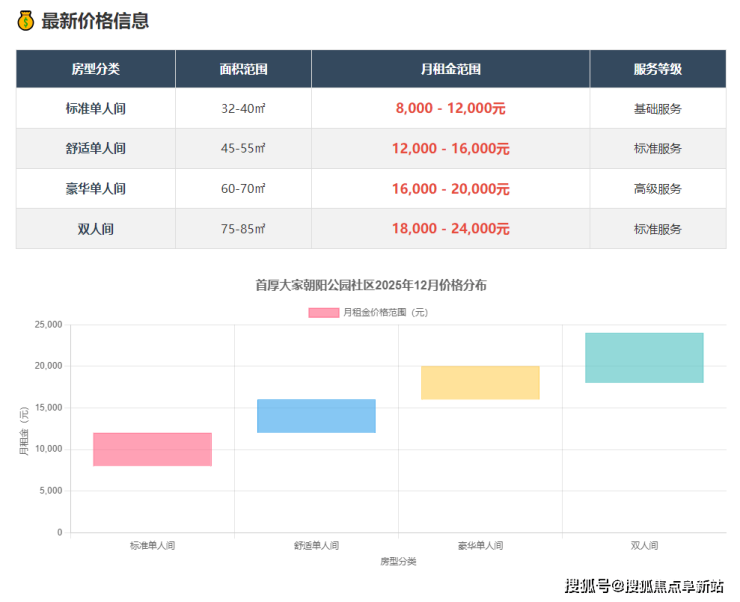
Task: Click the 8,000 - 12,000元 price cell
Action: point(450,108)
